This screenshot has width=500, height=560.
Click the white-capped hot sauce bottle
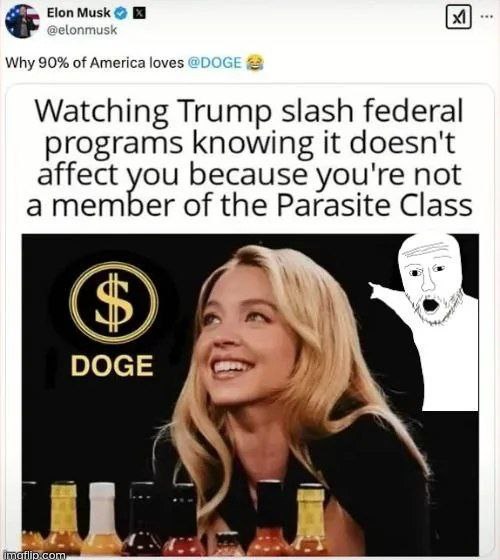102,518
